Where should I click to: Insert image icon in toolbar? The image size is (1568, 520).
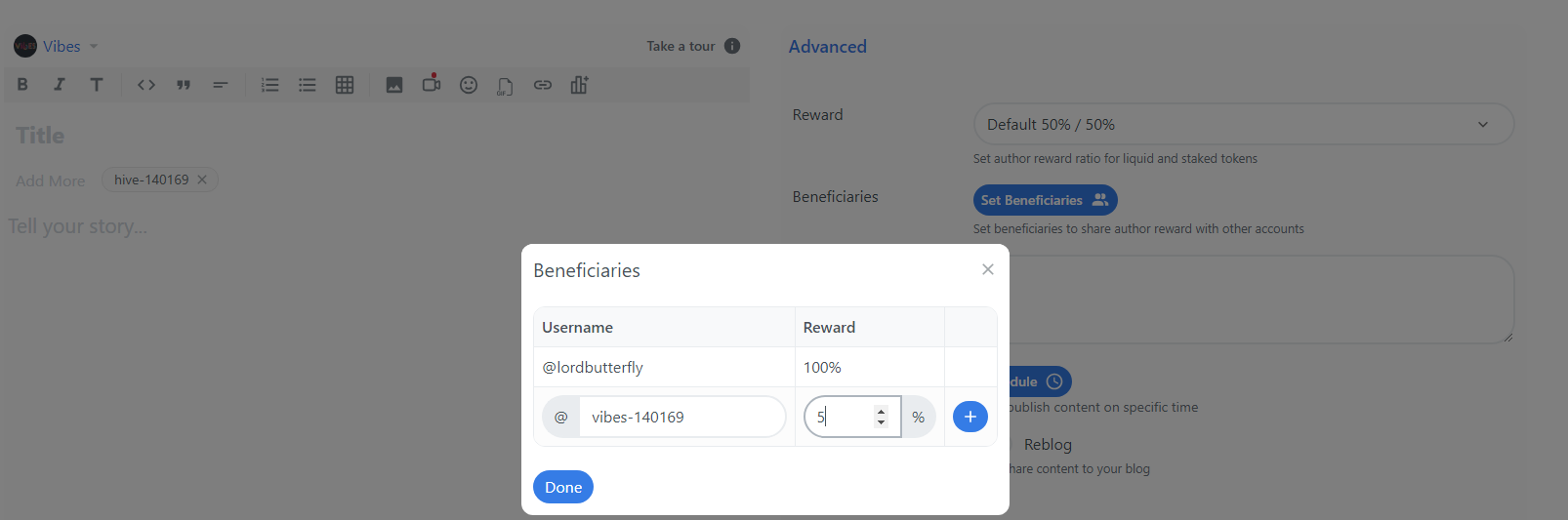tap(394, 85)
